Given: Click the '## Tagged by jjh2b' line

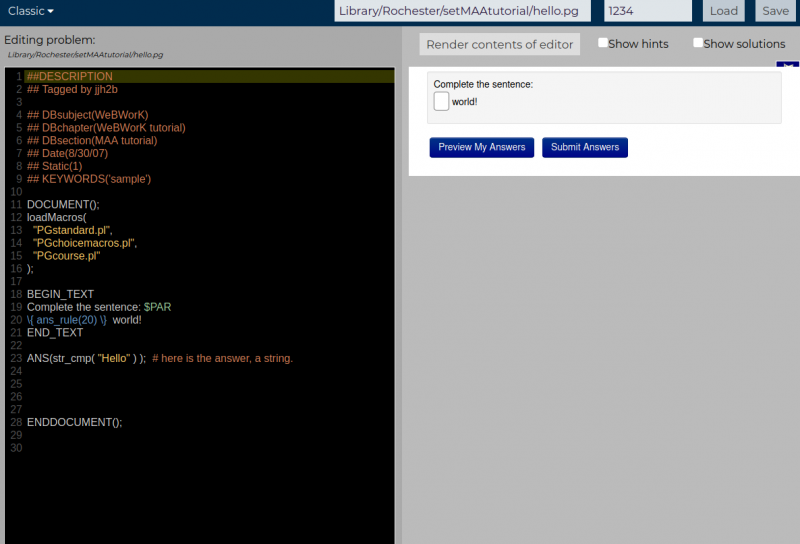Looking at the screenshot, I should [72, 89].
